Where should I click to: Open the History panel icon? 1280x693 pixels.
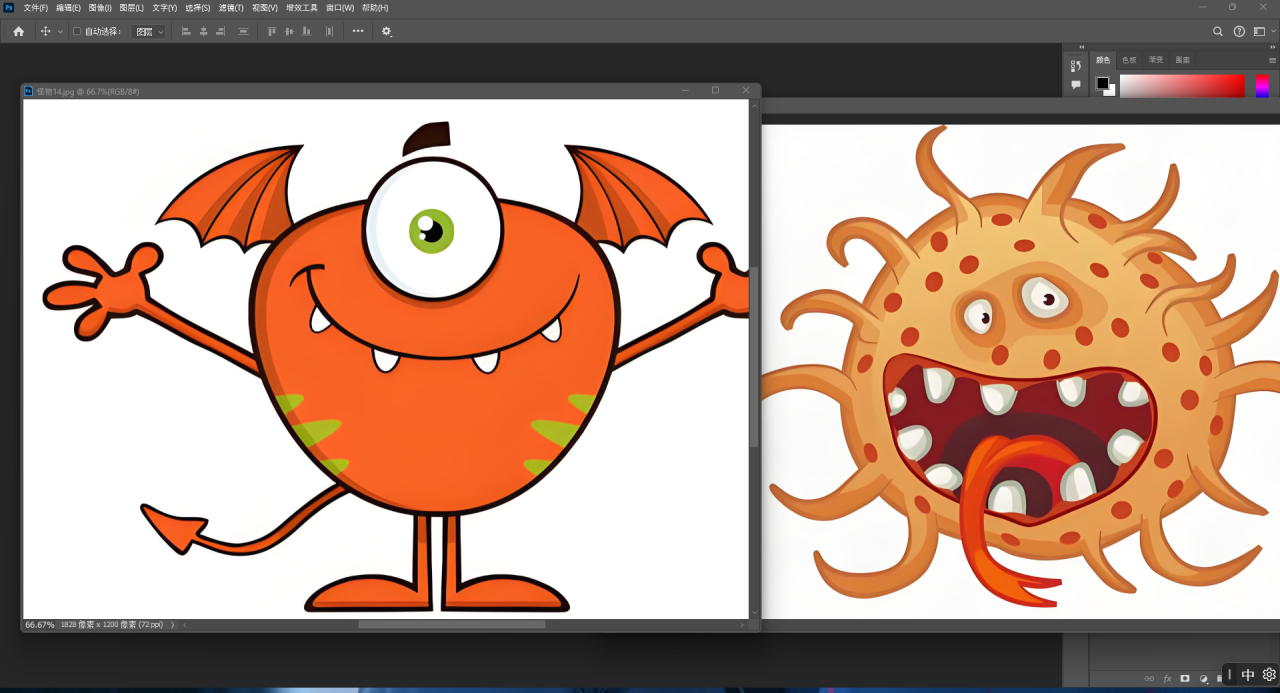click(1075, 65)
